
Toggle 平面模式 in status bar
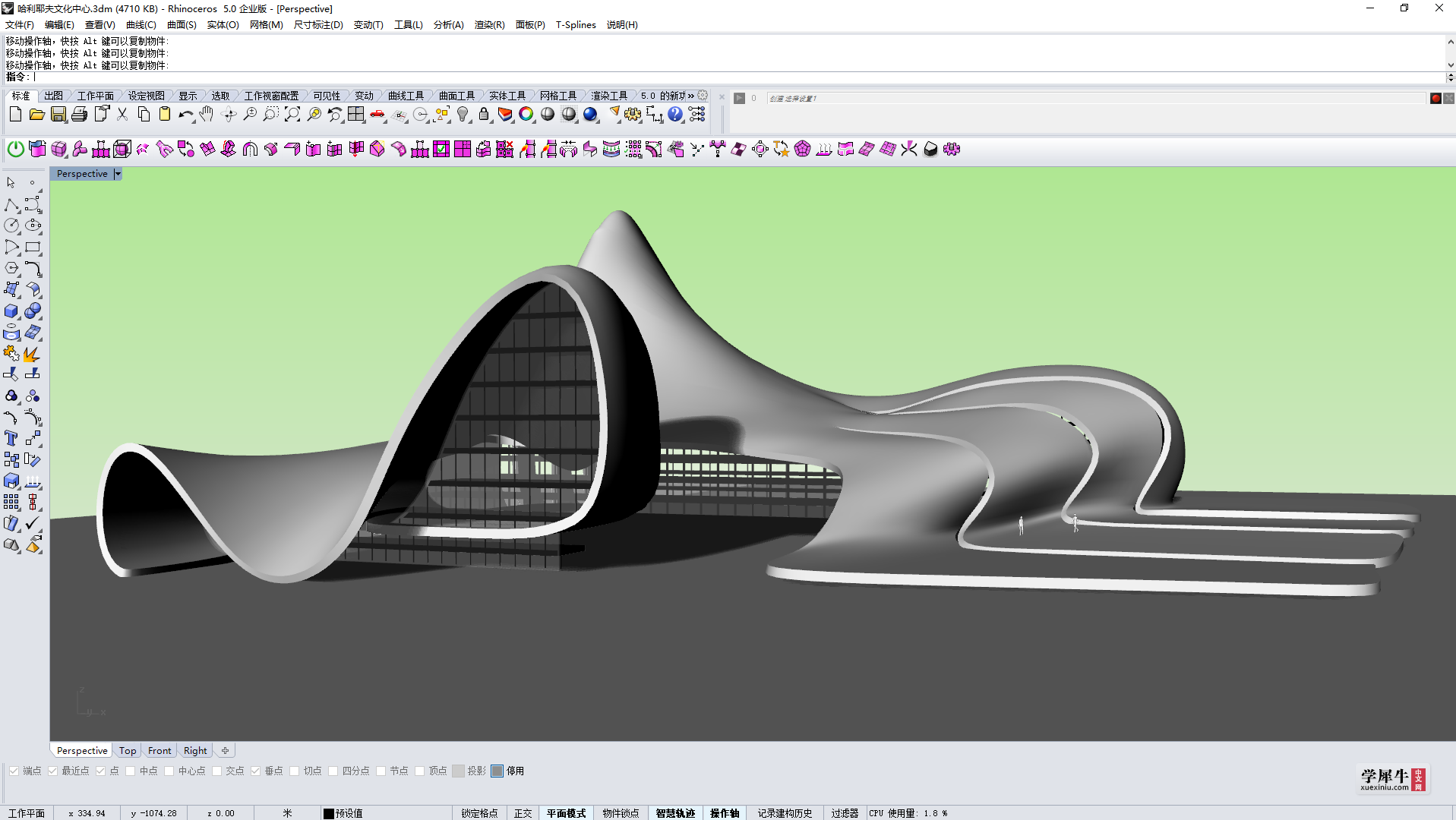coord(566,813)
